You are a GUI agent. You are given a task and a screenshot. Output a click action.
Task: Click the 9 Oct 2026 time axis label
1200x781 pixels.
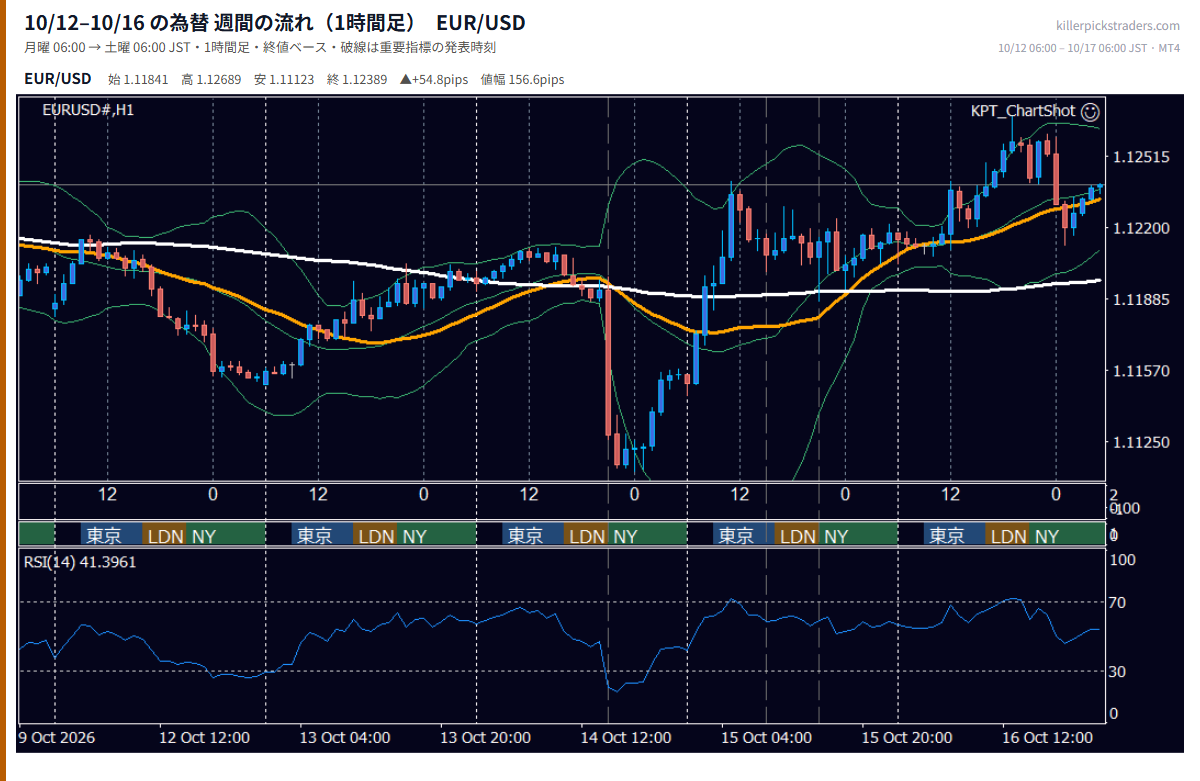coord(56,737)
